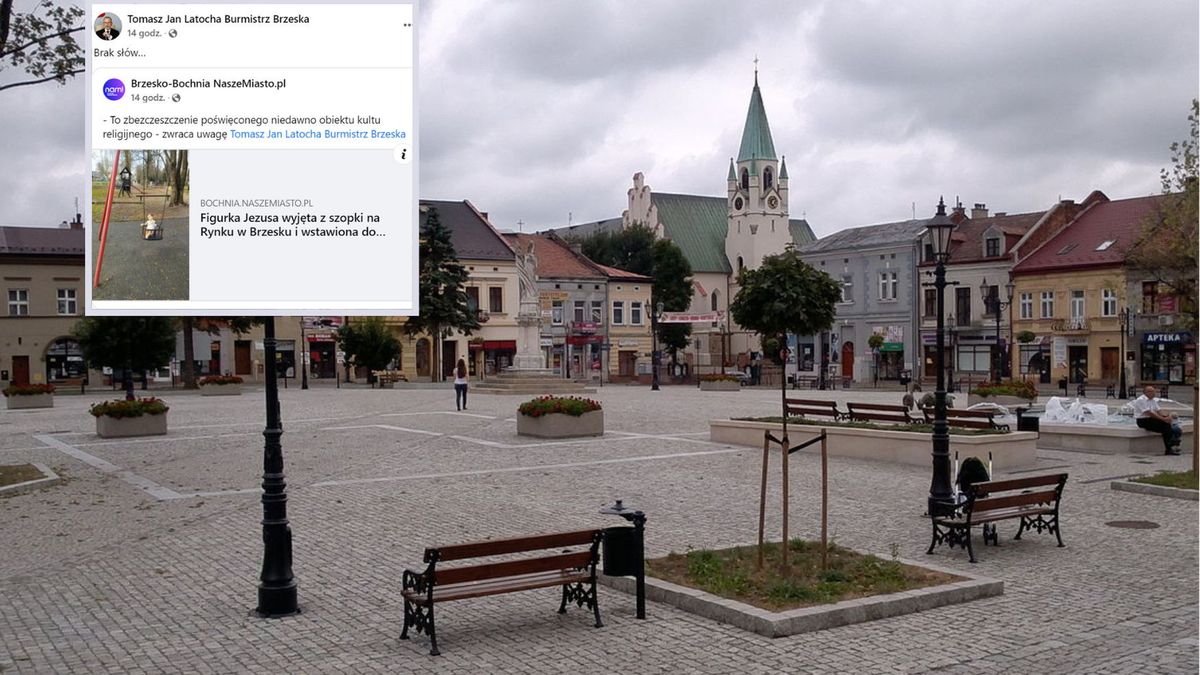
Task: Click the shared post's 14 godz. timestamp
Action: pyautogui.click(x=146, y=98)
